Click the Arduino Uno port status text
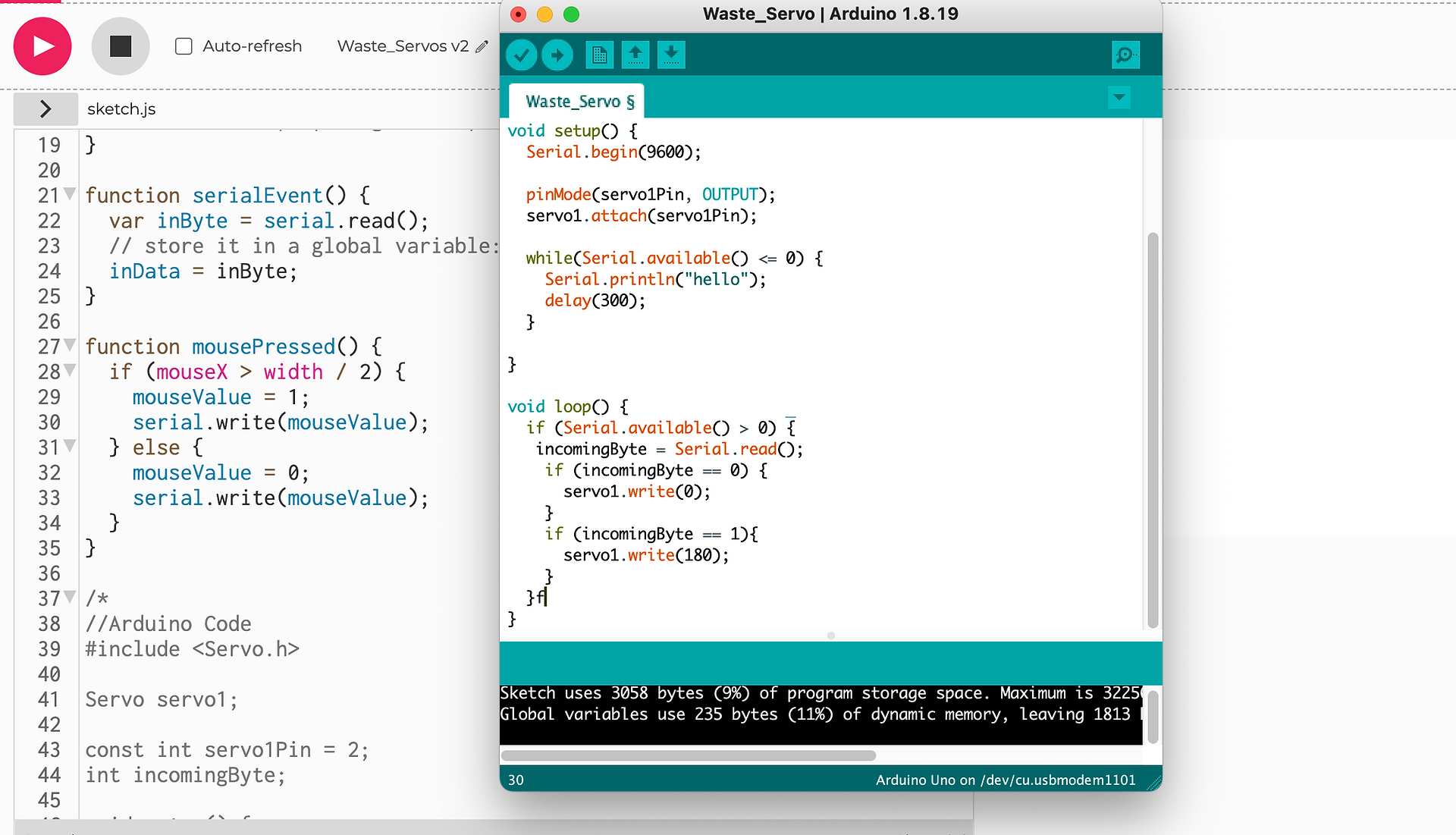Viewport: 1456px width, 835px height. pyautogui.click(x=1006, y=780)
